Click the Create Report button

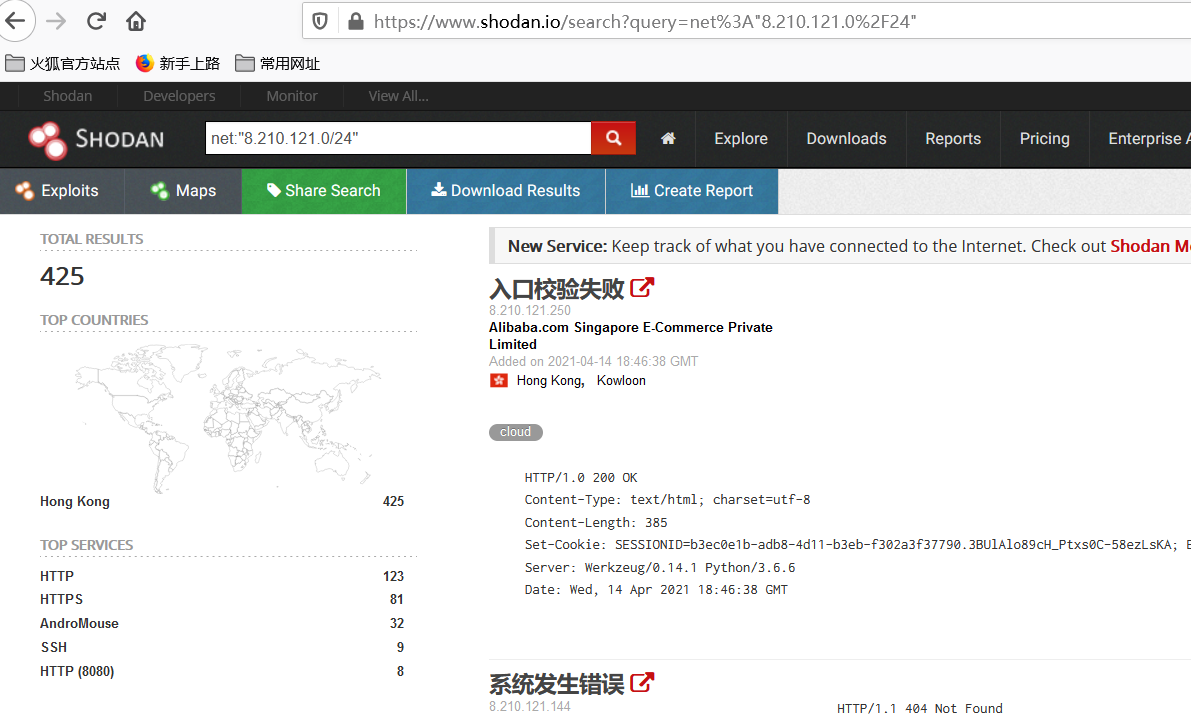pos(692,191)
